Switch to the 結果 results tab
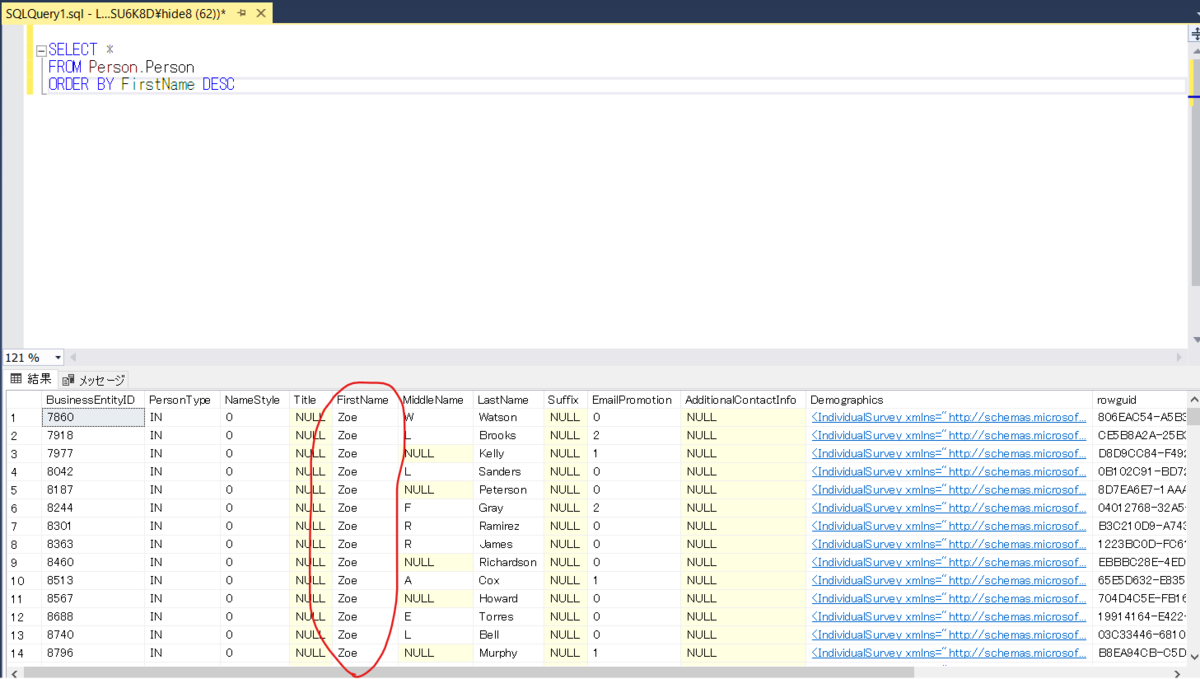 (x=31, y=379)
